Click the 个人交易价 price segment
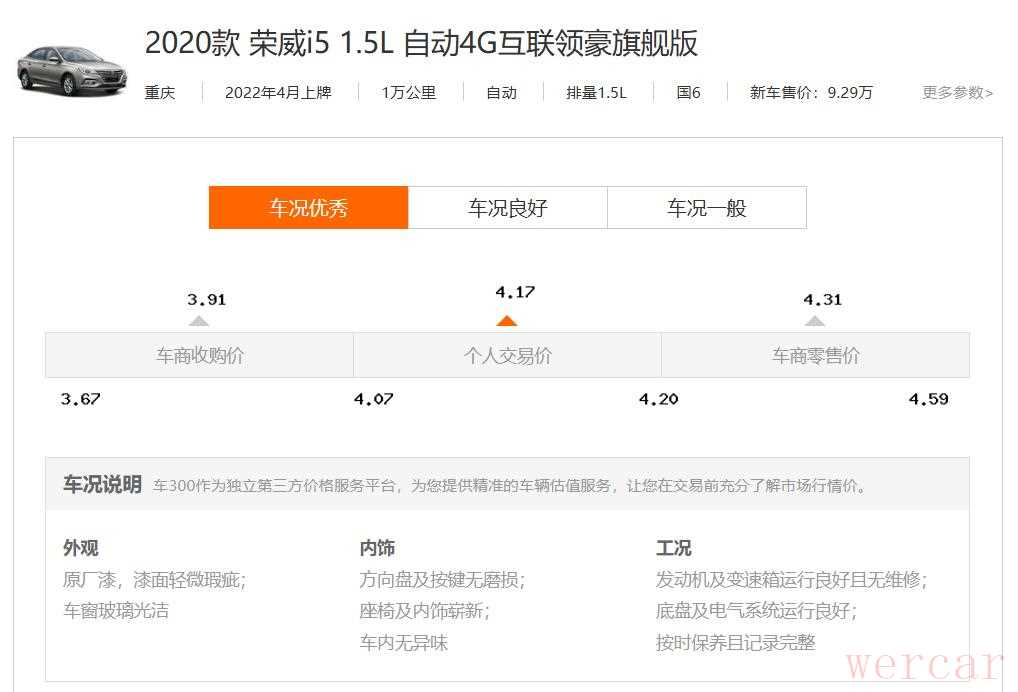The image size is (1018, 692). 507,355
